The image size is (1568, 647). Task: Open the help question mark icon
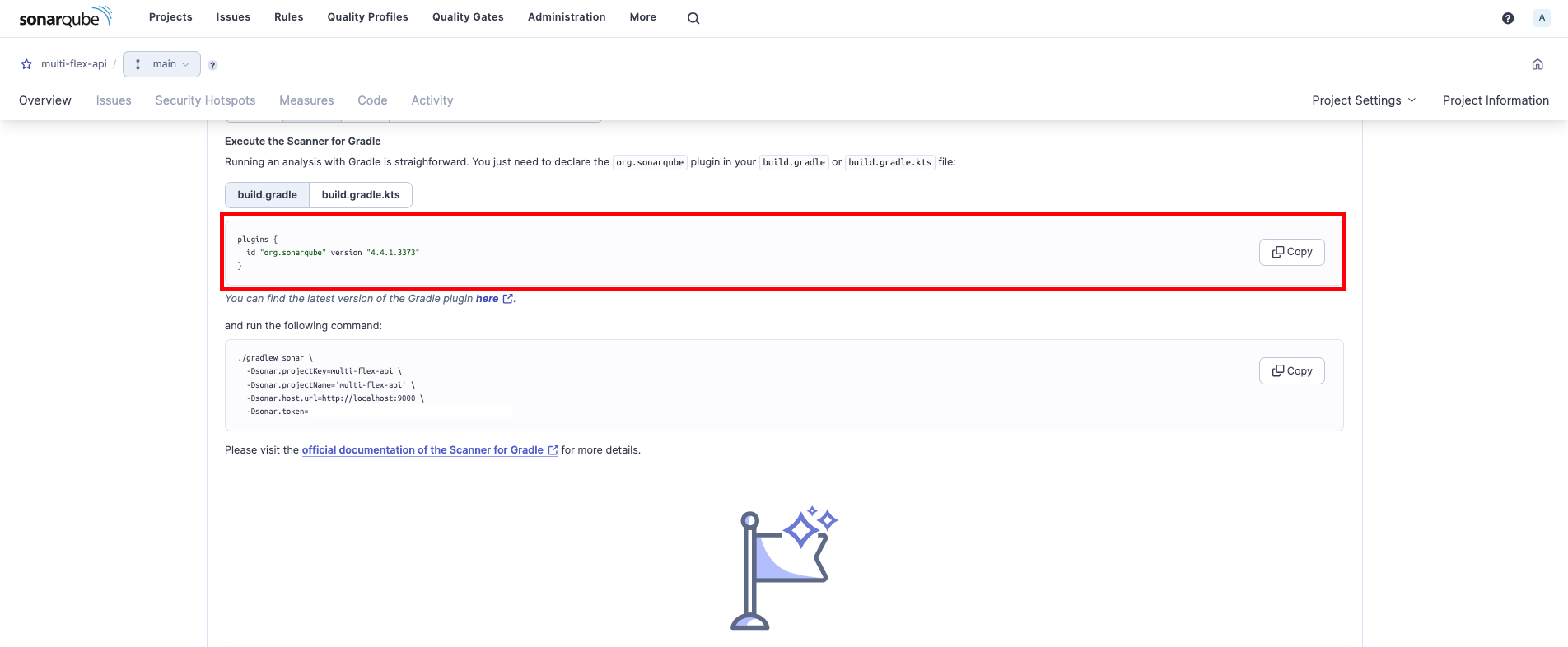(x=1508, y=18)
